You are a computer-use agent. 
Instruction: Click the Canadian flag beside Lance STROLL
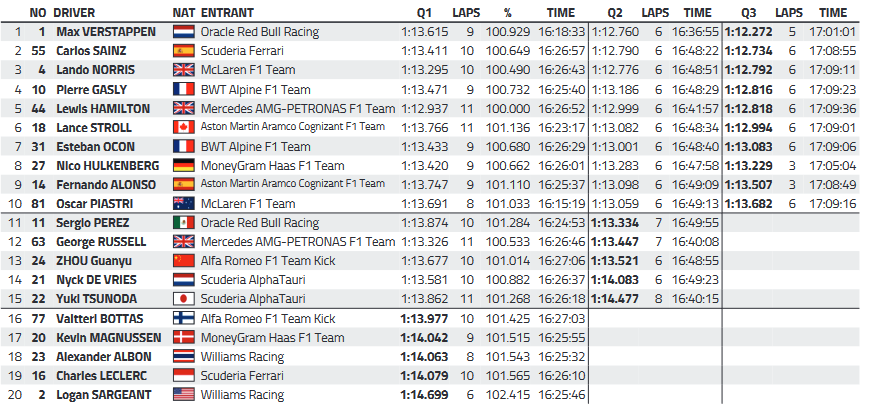(x=184, y=127)
